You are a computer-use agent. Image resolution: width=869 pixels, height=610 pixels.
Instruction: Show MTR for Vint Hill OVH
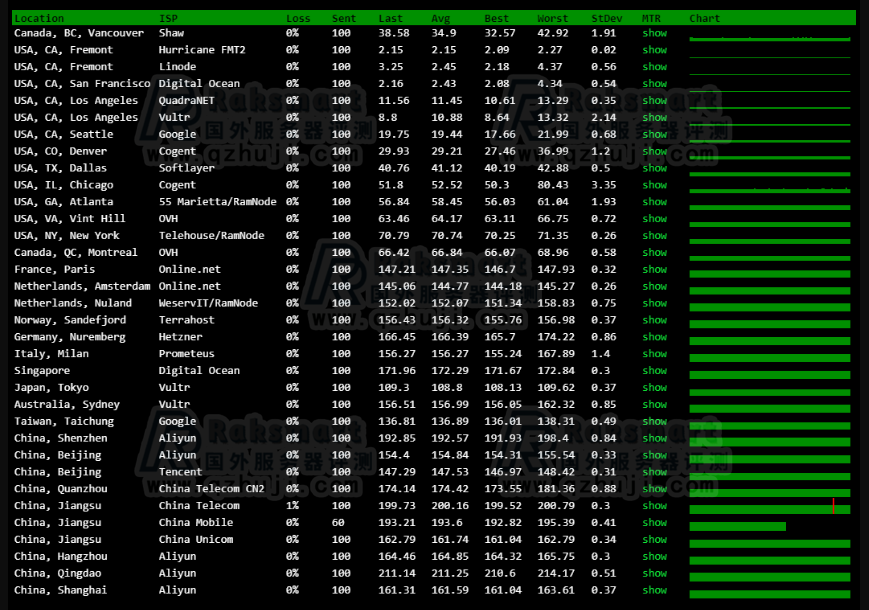click(655, 219)
